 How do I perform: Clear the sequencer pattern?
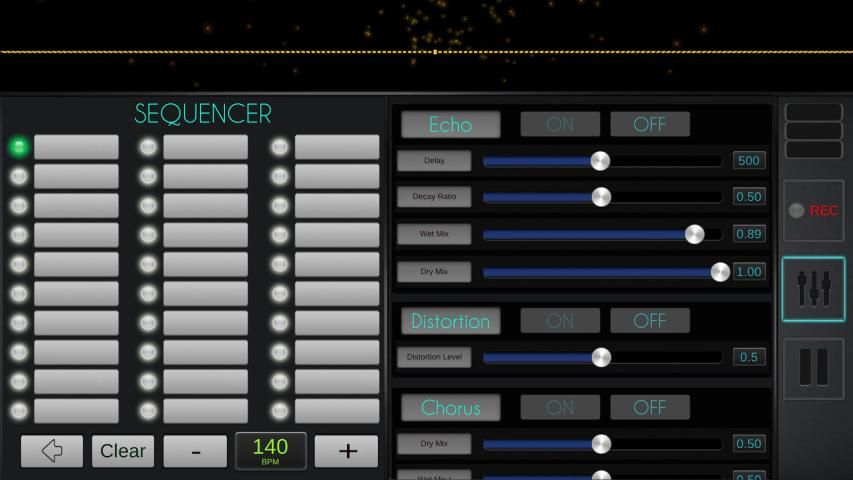(x=123, y=451)
